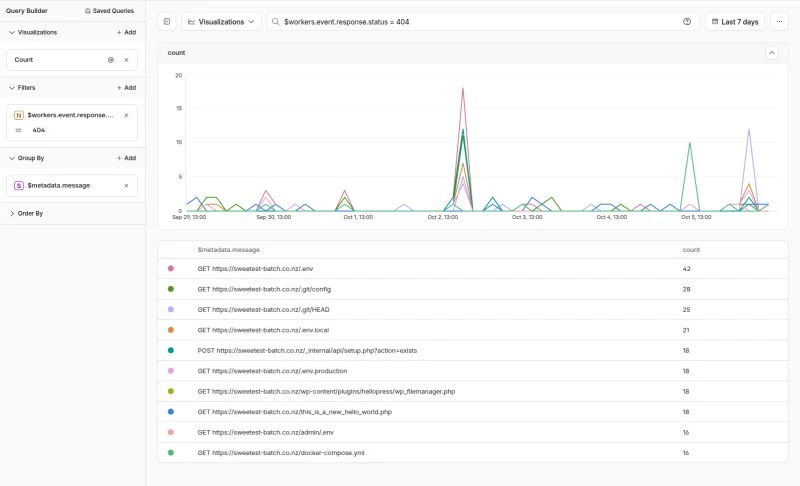Select the GET /.git/config message

point(264,289)
